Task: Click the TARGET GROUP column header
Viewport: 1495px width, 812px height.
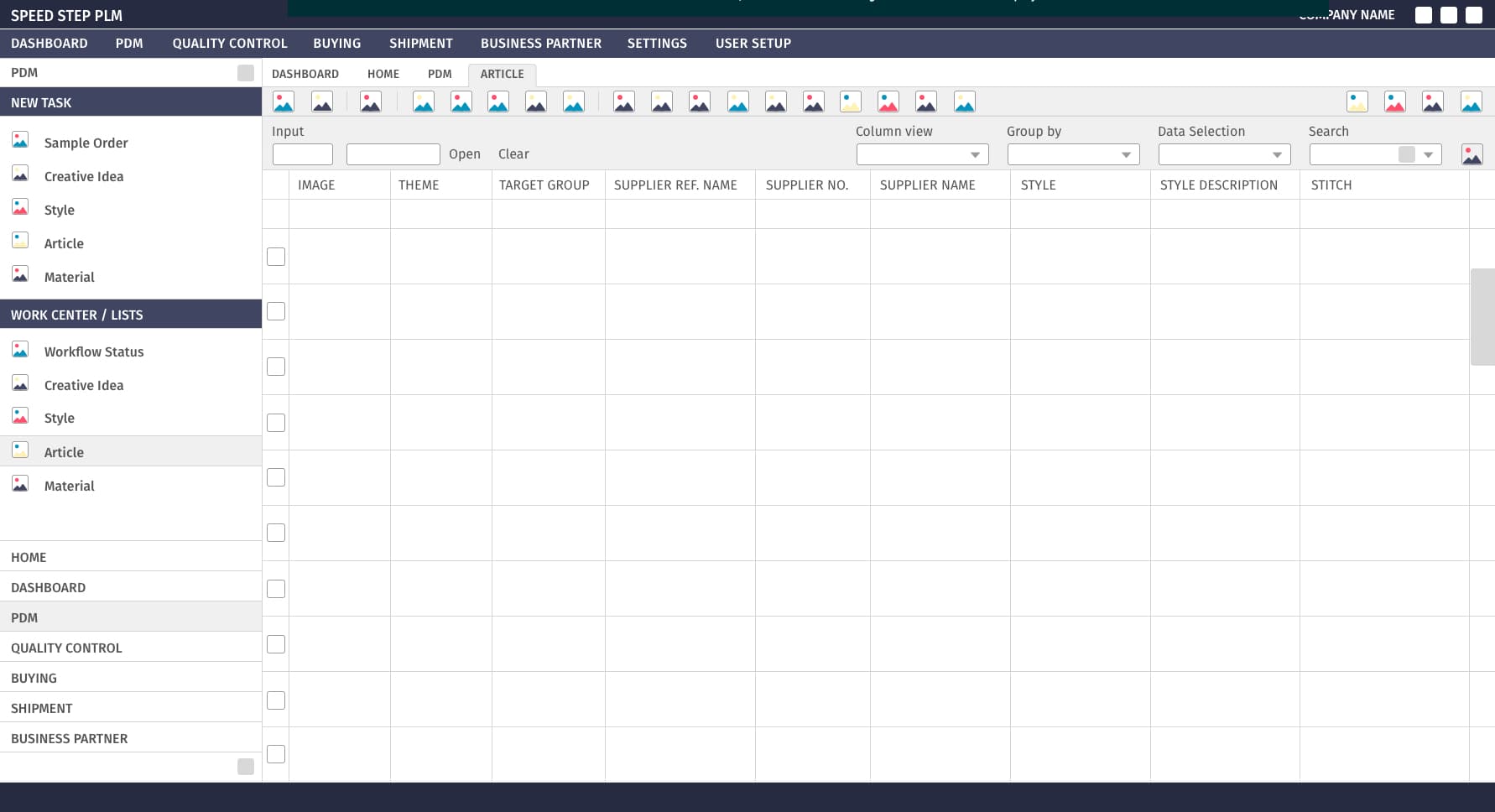Action: pyautogui.click(x=544, y=185)
